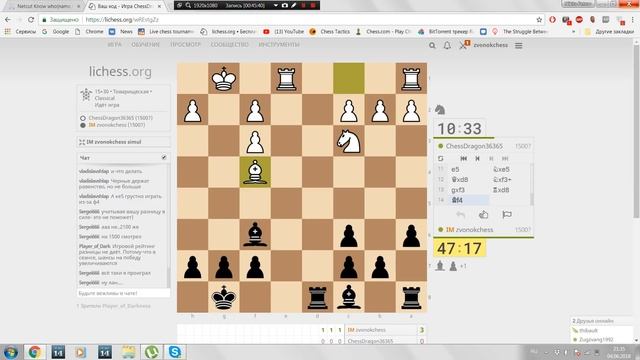
Task: Select the black bishop above the black pawns
Action: [x=255, y=234]
